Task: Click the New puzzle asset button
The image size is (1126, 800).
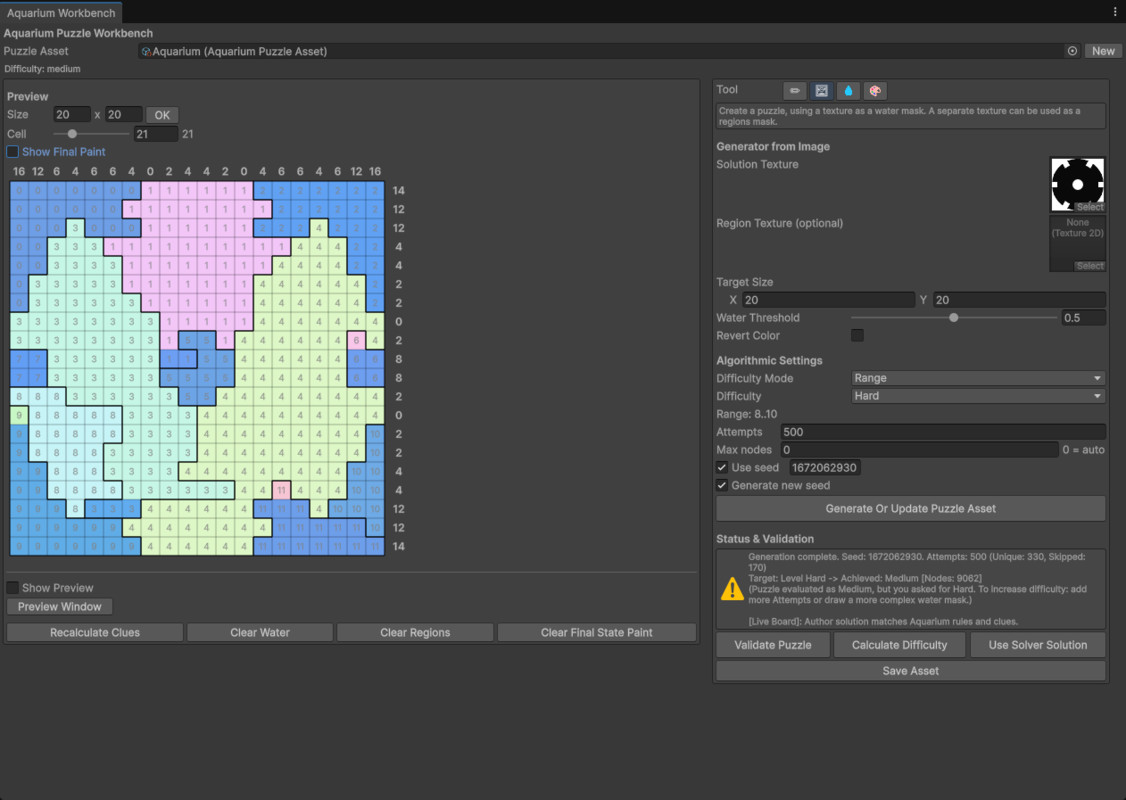Action: pyautogui.click(x=1103, y=51)
